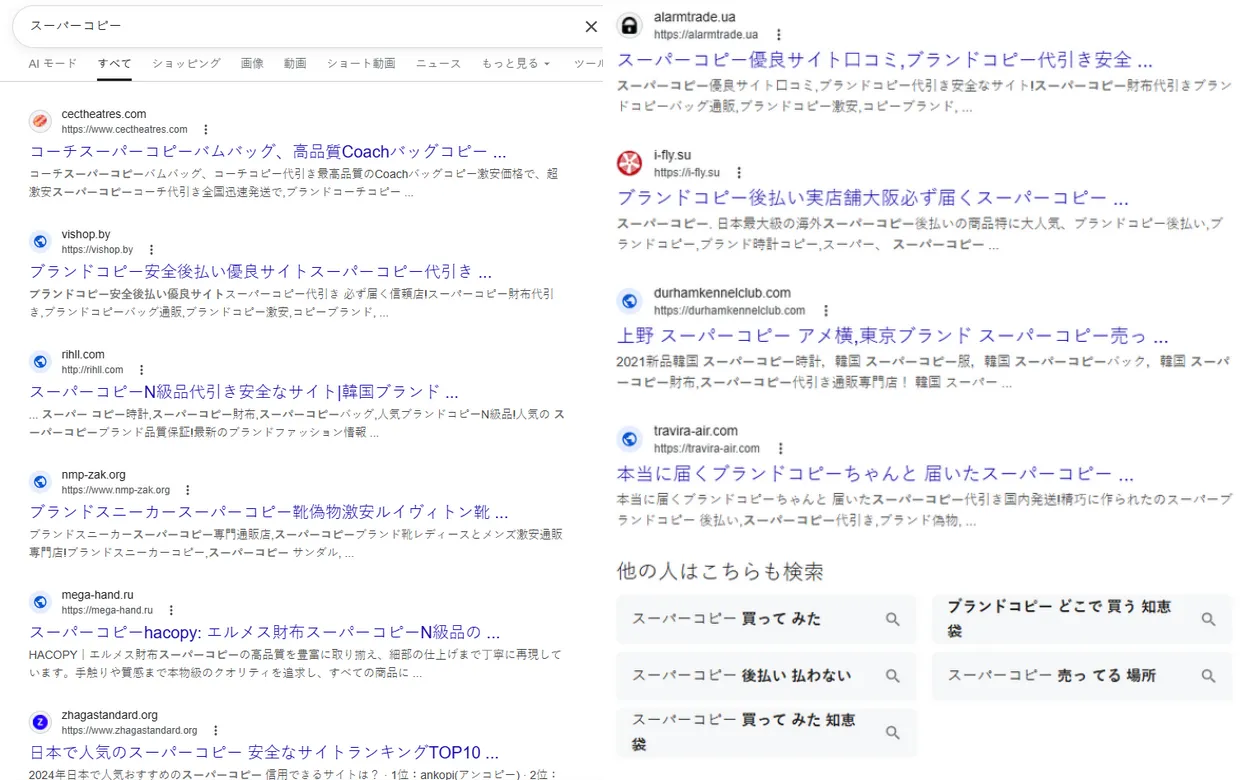Open more options for cectheatres.com result
The width and height of the screenshot is (1242, 780).
205,129
